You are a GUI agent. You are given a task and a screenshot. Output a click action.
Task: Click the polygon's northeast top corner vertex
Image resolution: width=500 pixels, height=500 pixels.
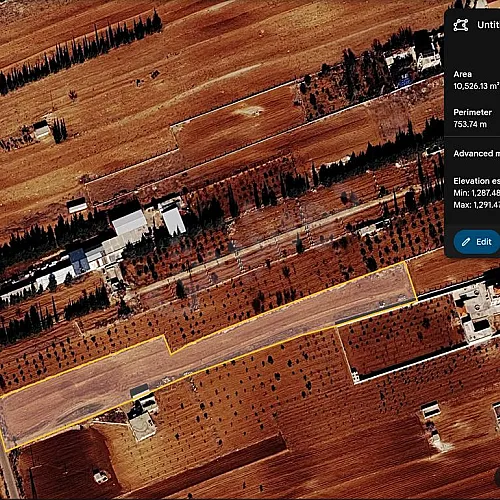(405, 262)
